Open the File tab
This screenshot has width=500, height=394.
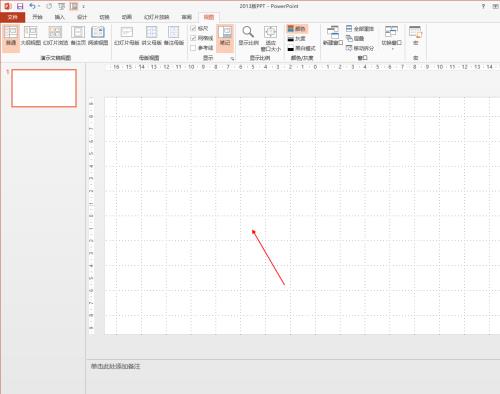[x=13, y=17]
